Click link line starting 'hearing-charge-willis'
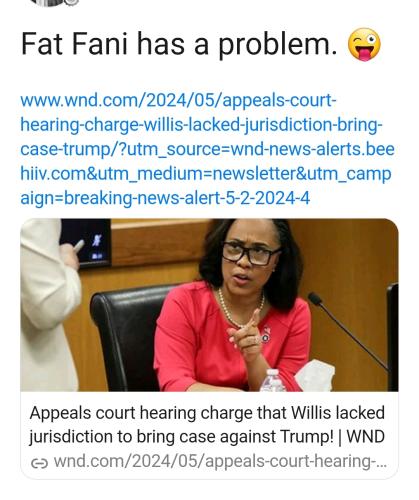 click(201, 125)
